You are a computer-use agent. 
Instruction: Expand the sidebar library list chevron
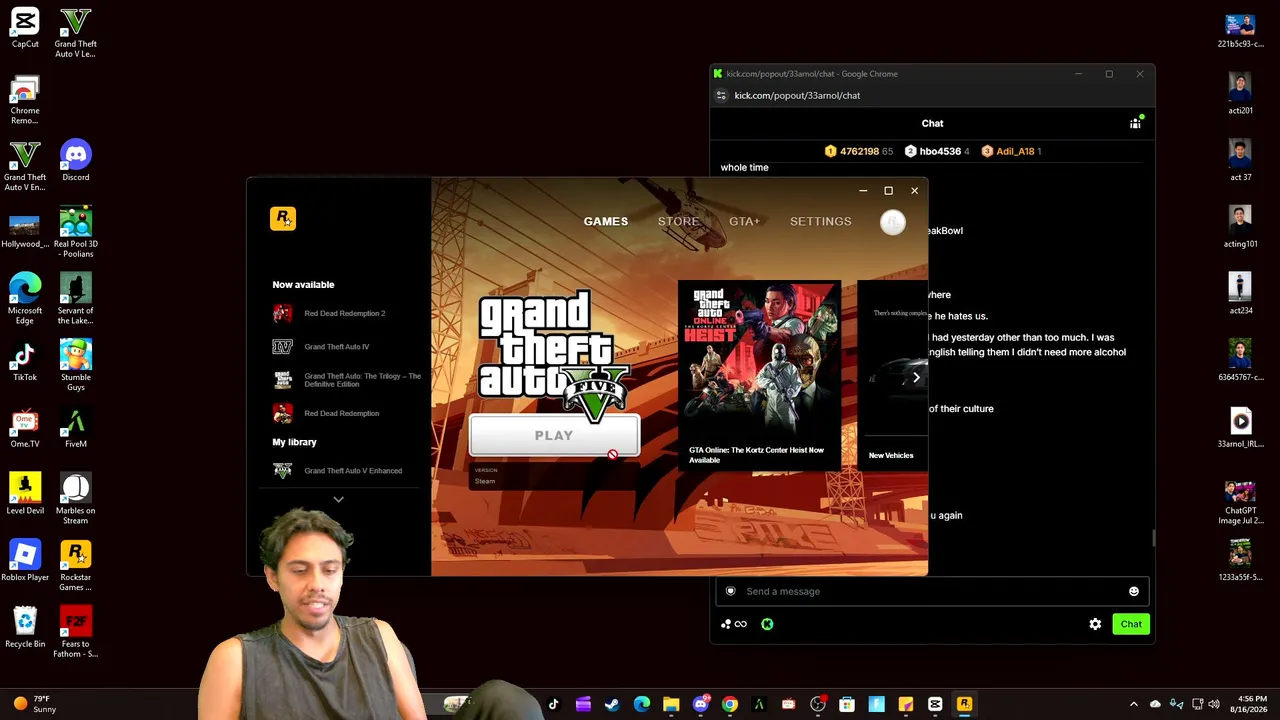coord(339,499)
